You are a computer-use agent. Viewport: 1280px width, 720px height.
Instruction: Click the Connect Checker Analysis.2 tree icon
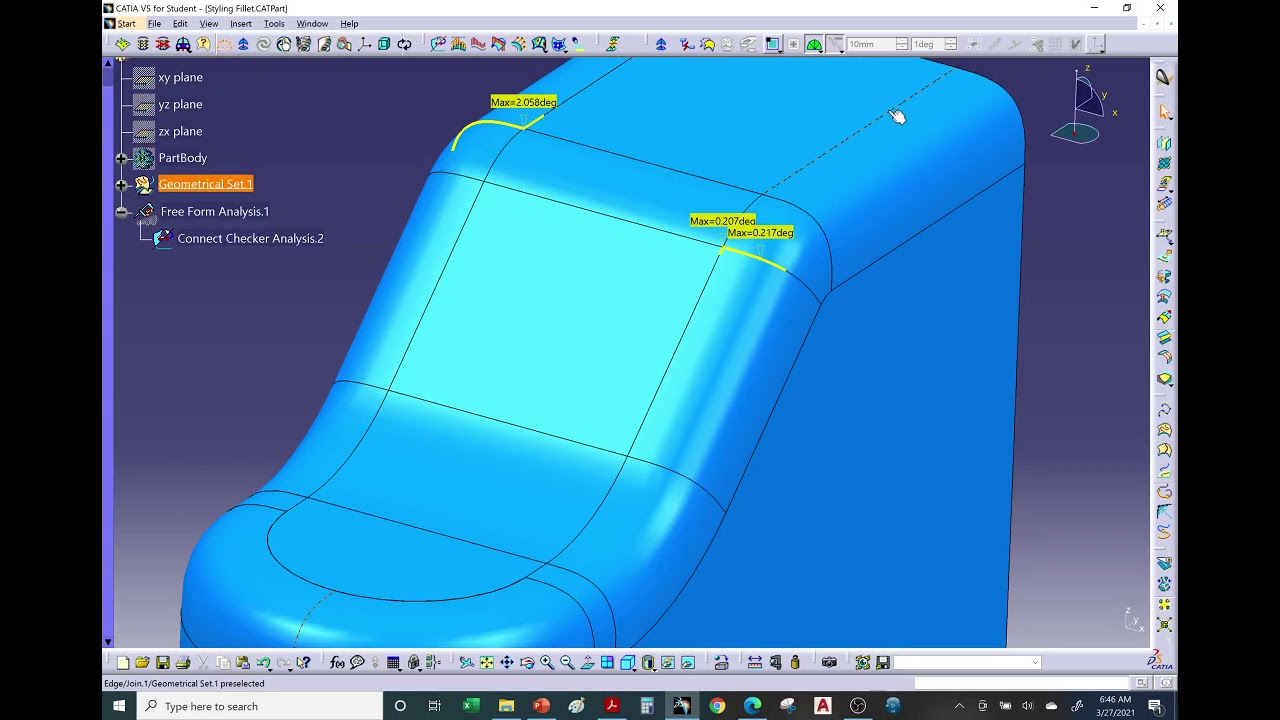tap(162, 238)
